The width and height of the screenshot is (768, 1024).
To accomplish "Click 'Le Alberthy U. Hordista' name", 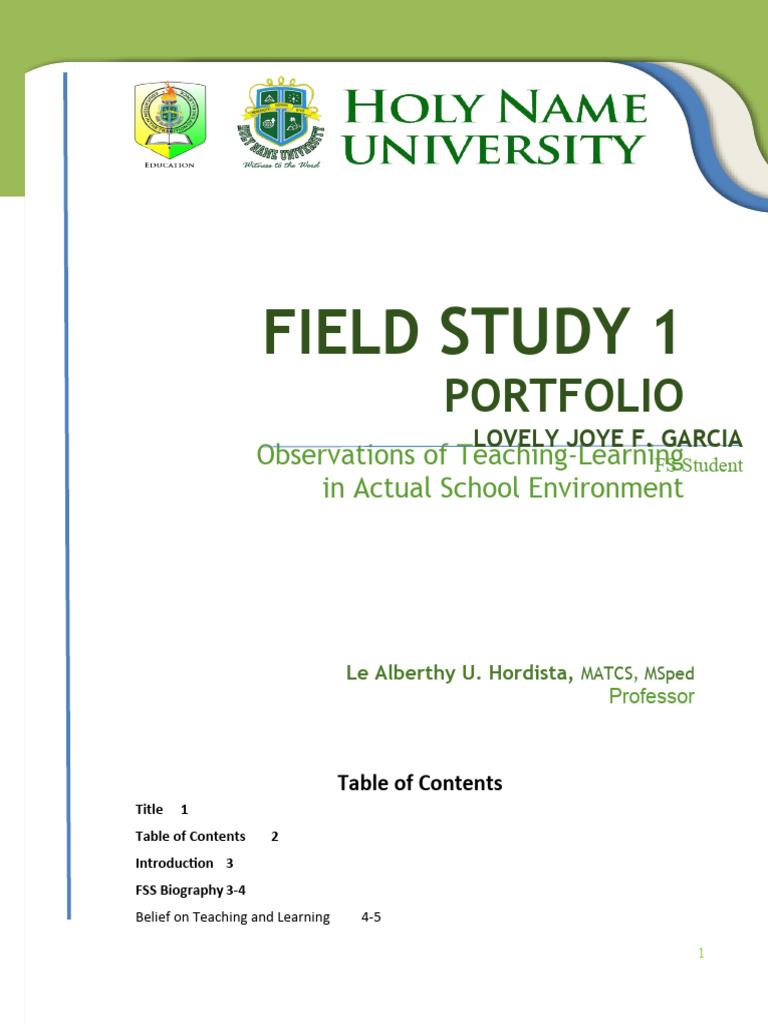I will pyautogui.click(x=460, y=673).
